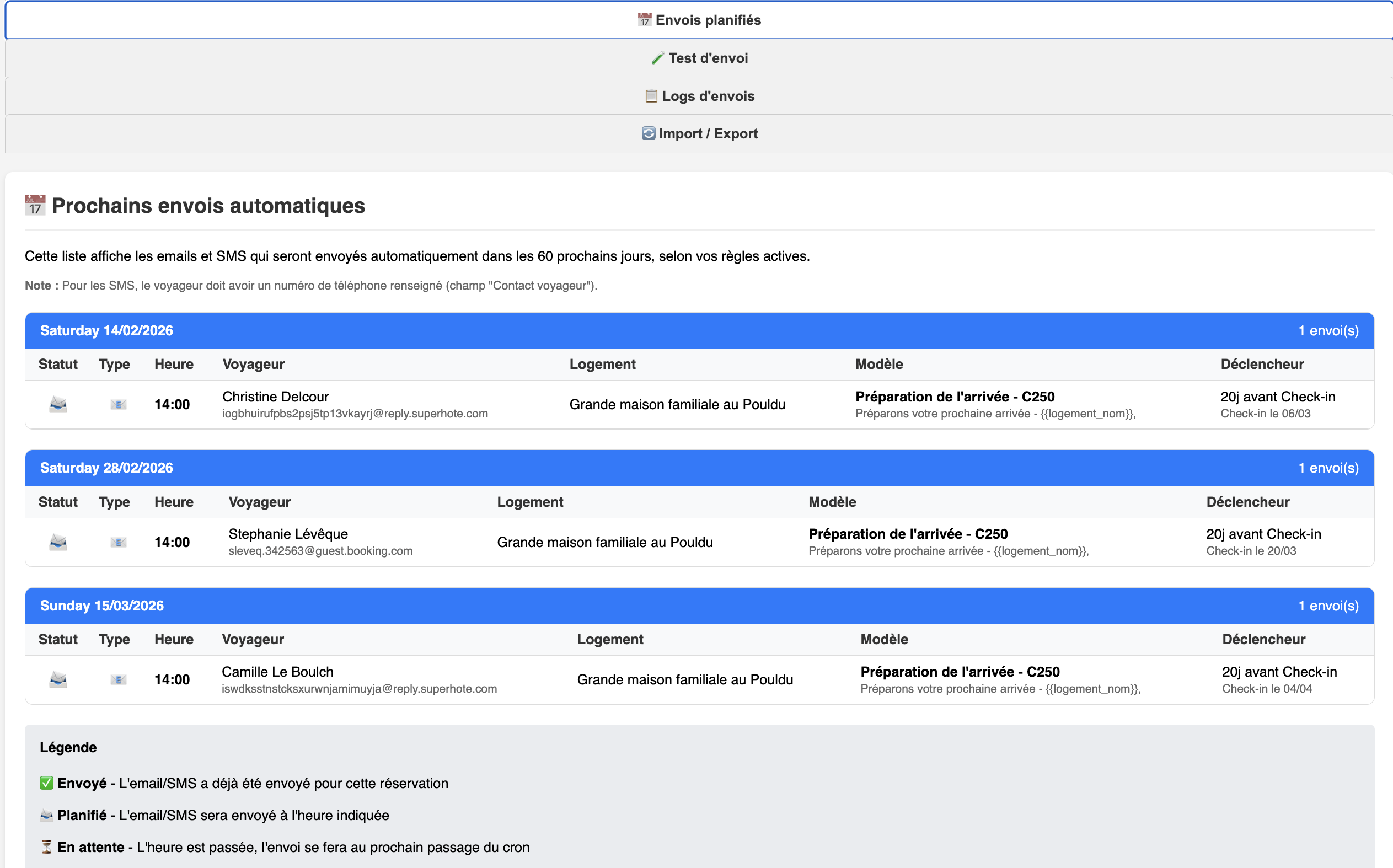Image resolution: width=1393 pixels, height=868 pixels.
Task: Go to Import / Export tab
Action: click(x=699, y=134)
